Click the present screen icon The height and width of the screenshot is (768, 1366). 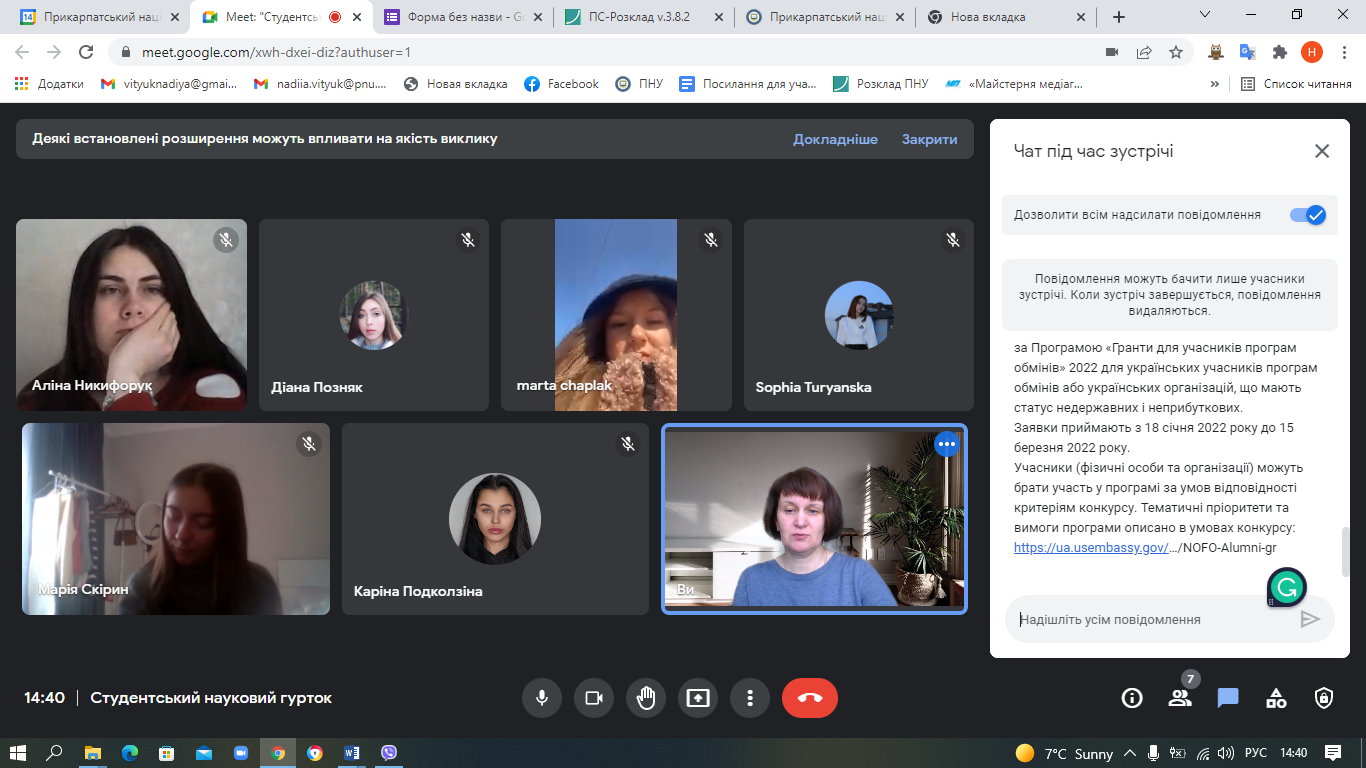pyautogui.click(x=698, y=698)
